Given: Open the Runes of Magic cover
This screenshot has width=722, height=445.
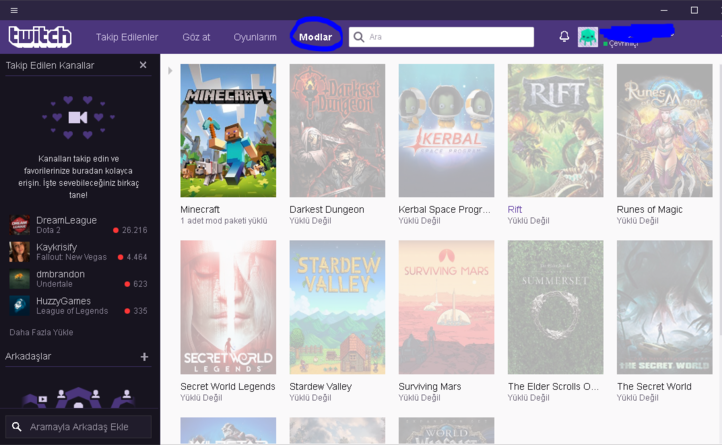Looking at the screenshot, I should (664, 130).
